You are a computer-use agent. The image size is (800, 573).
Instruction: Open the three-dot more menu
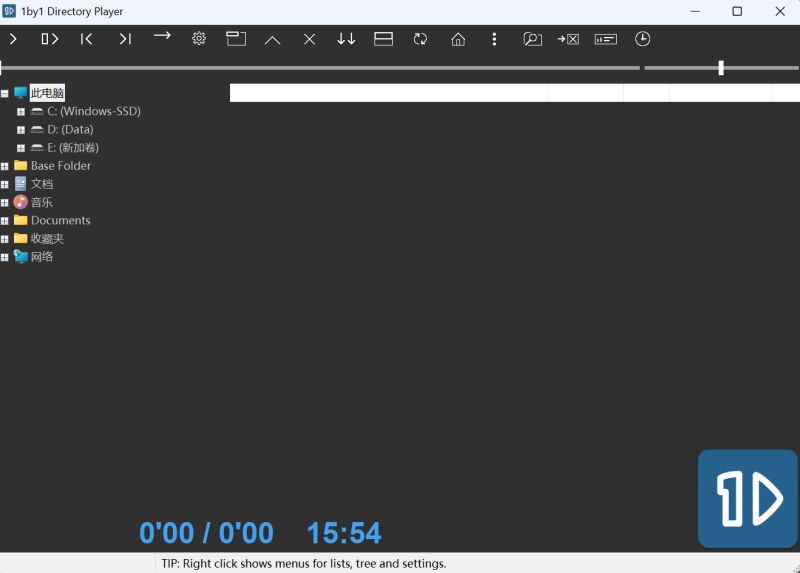[x=494, y=39]
